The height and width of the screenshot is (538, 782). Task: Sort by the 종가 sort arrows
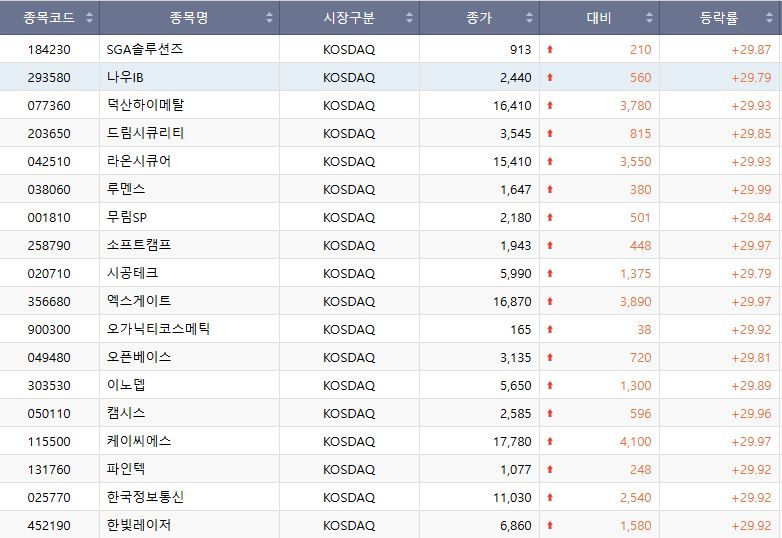pos(529,18)
